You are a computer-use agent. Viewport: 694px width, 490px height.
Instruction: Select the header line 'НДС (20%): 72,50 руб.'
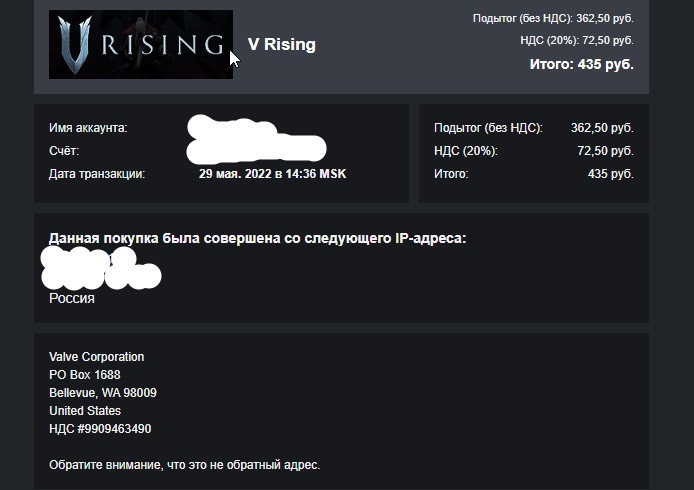click(x=577, y=40)
